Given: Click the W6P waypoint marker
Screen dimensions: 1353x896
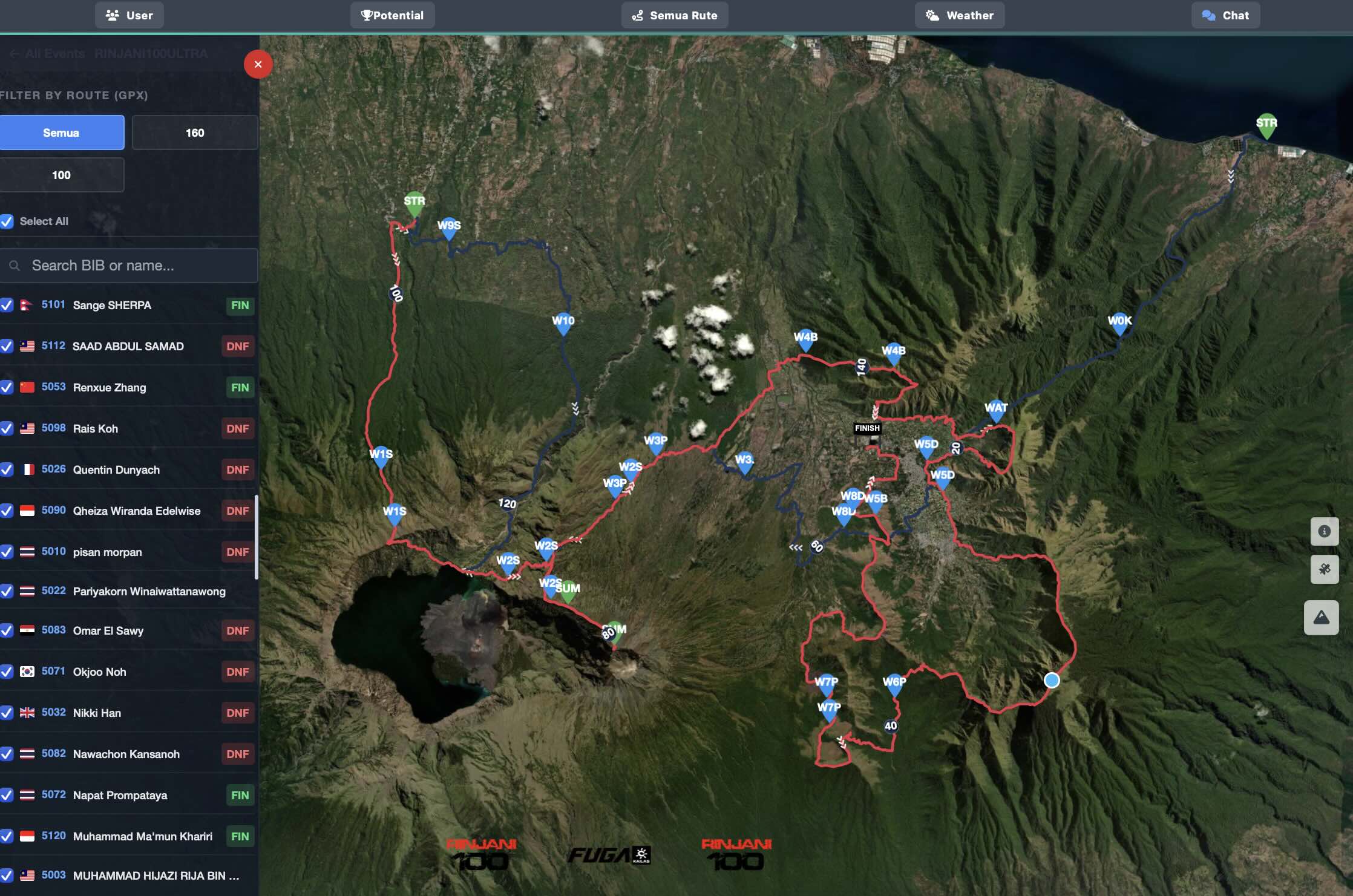Looking at the screenshot, I should click(894, 685).
